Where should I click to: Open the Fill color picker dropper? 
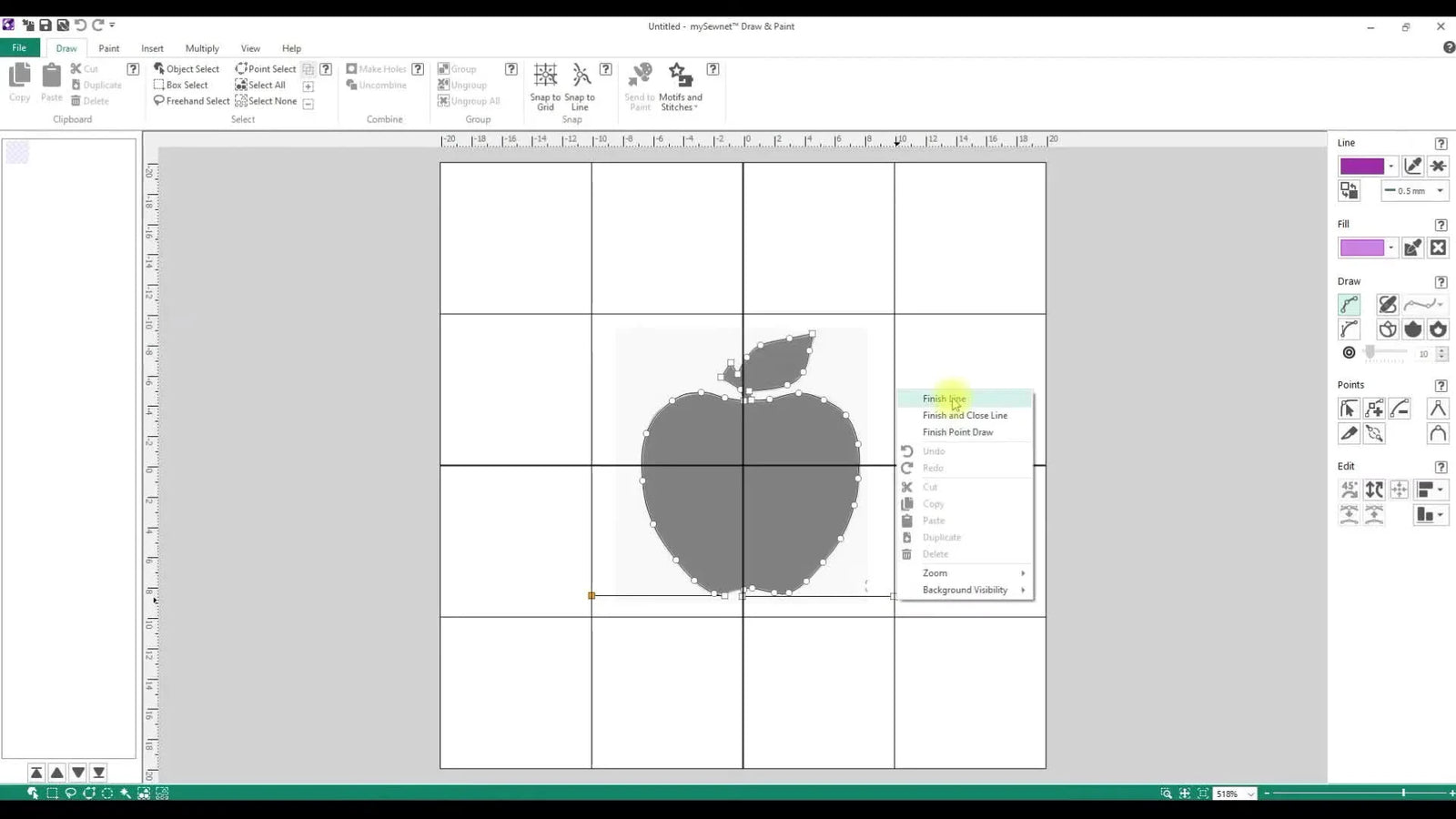(x=1412, y=247)
